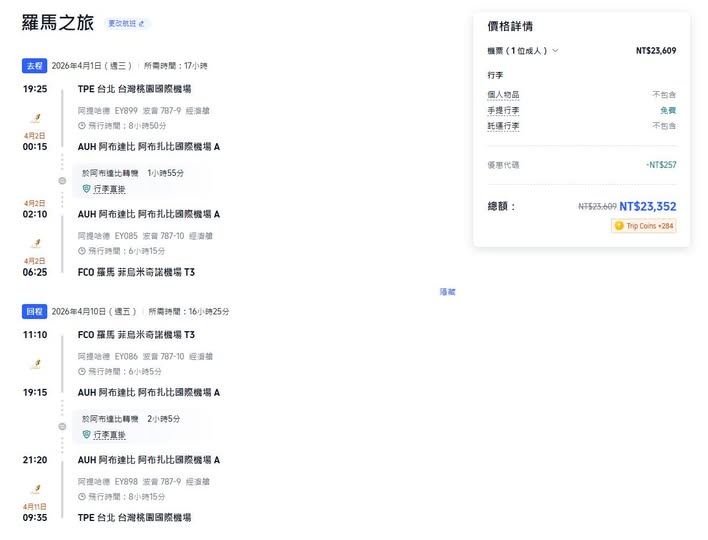
Task: Click the outbound layover circle marker on the timeline
Action: click(x=62, y=181)
